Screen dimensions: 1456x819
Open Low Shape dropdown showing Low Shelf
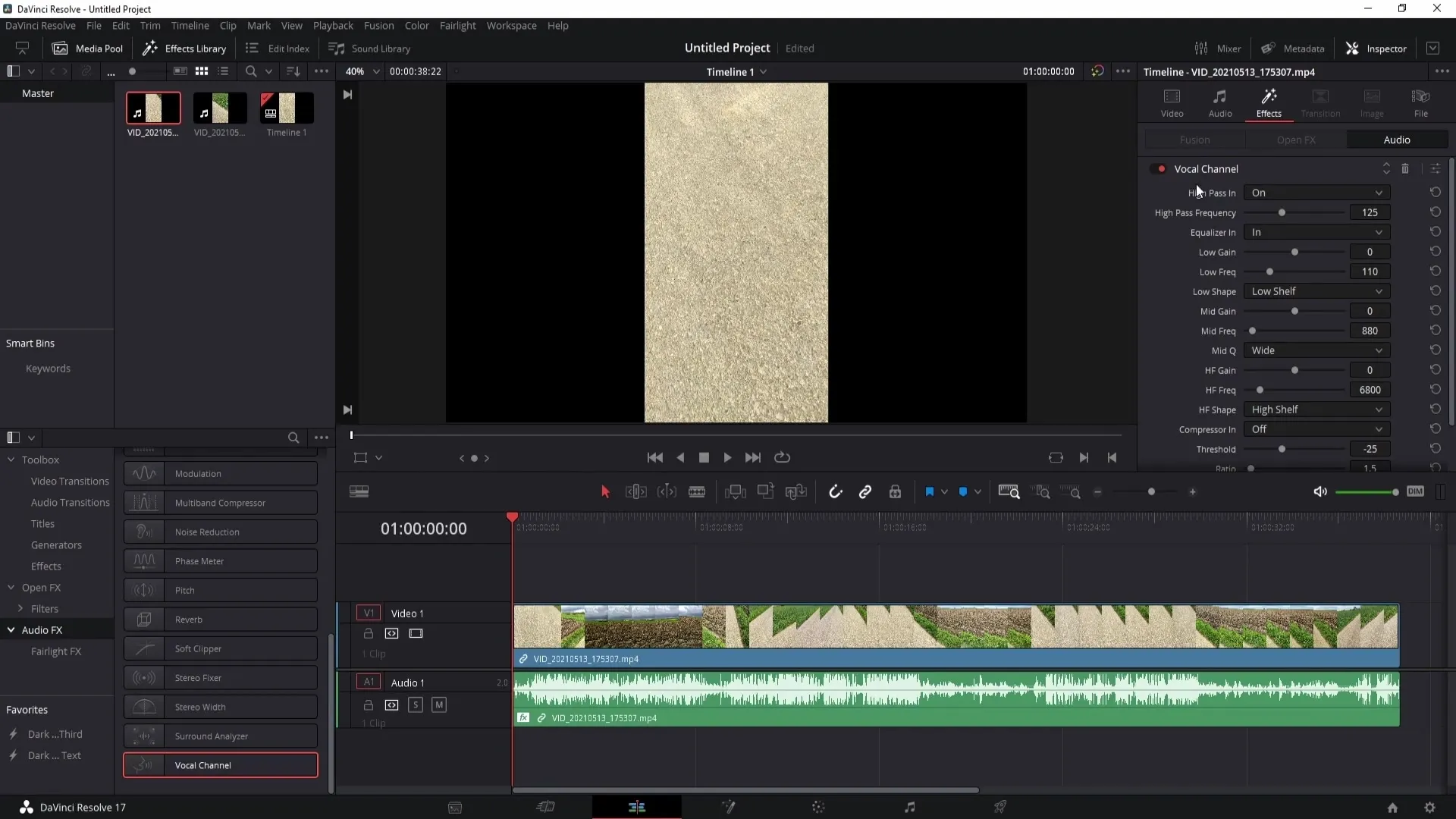1317,291
